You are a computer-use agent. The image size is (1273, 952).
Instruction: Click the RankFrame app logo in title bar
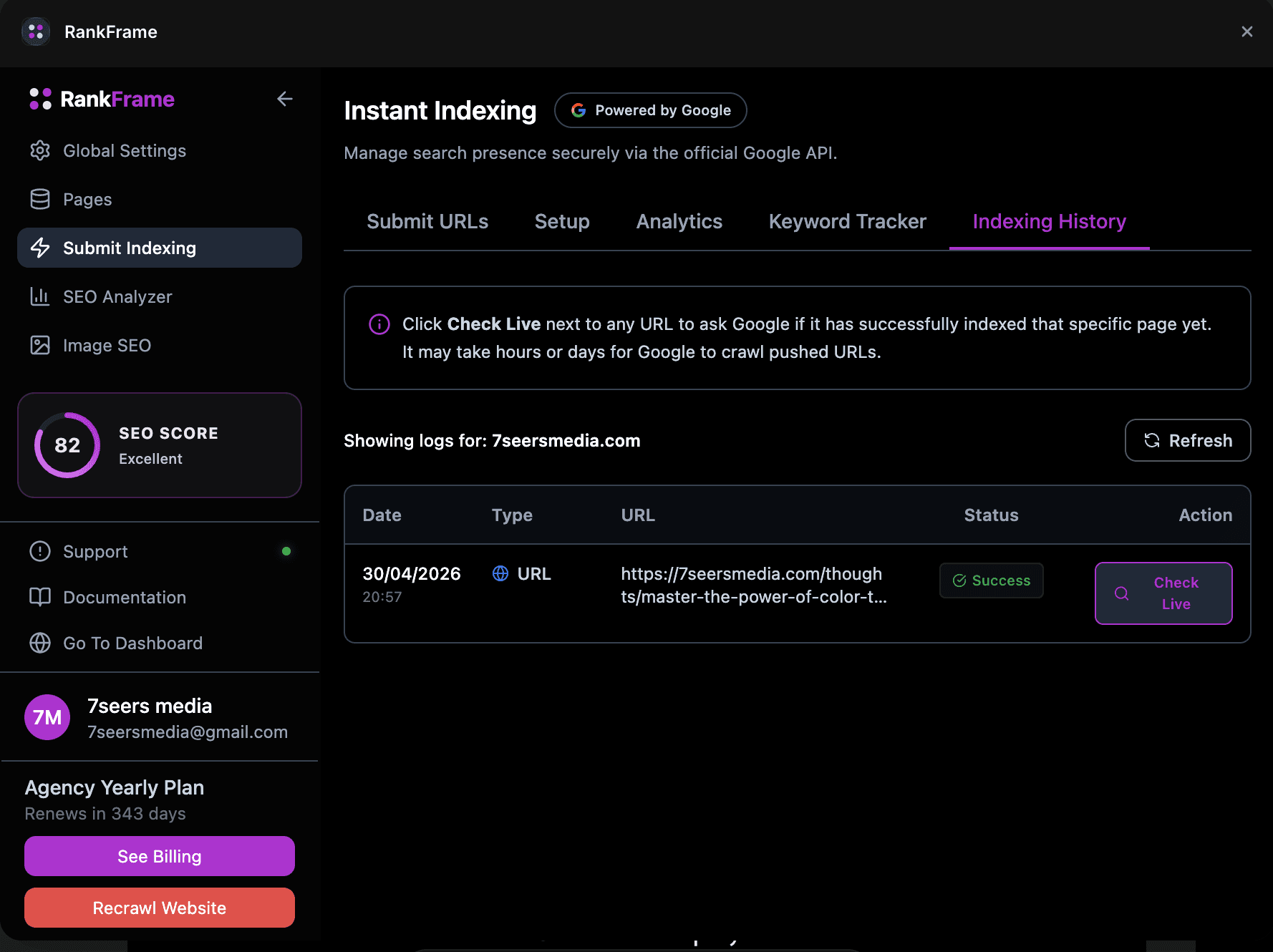(36, 31)
